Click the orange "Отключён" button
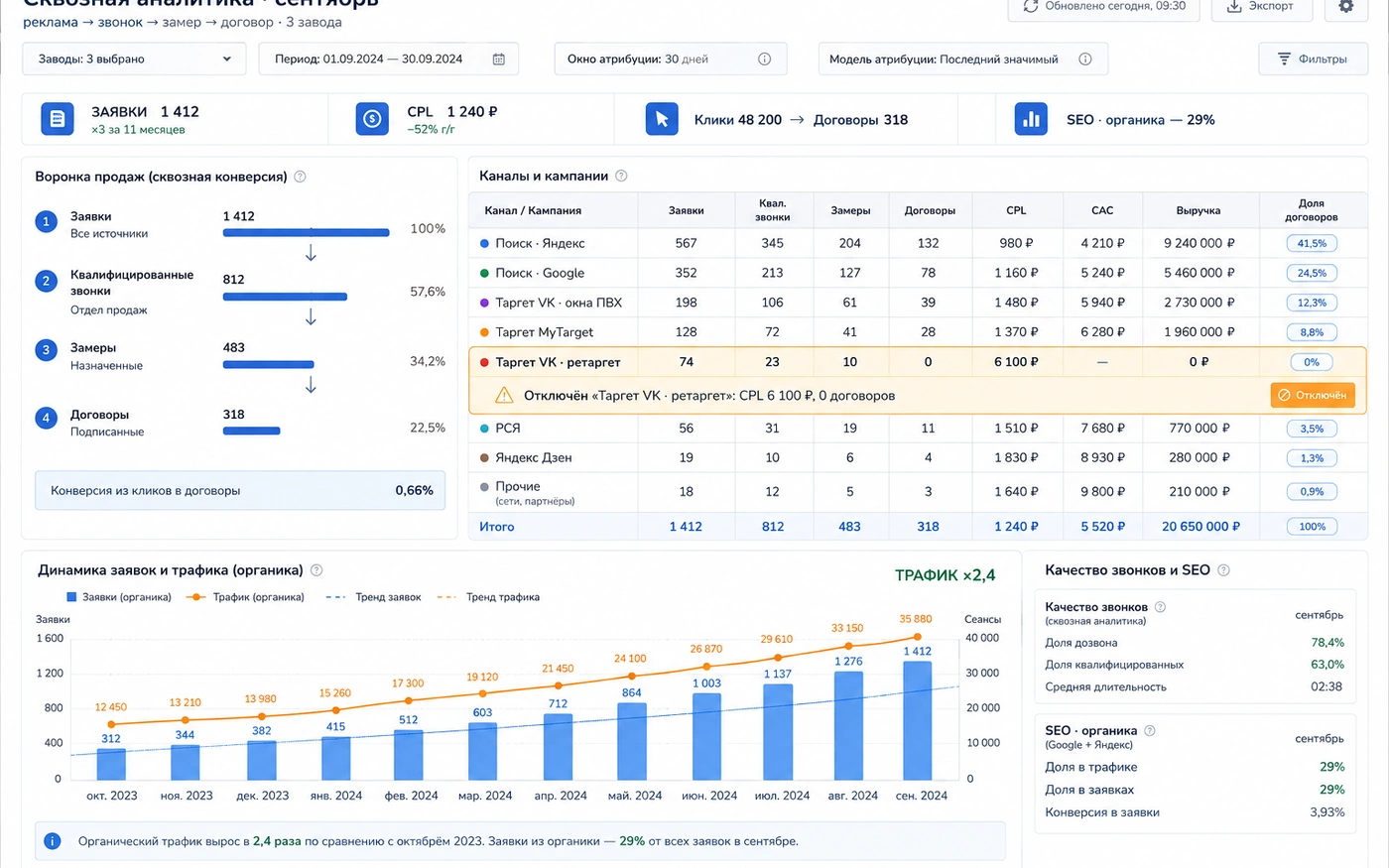1389x868 pixels. click(x=1313, y=395)
